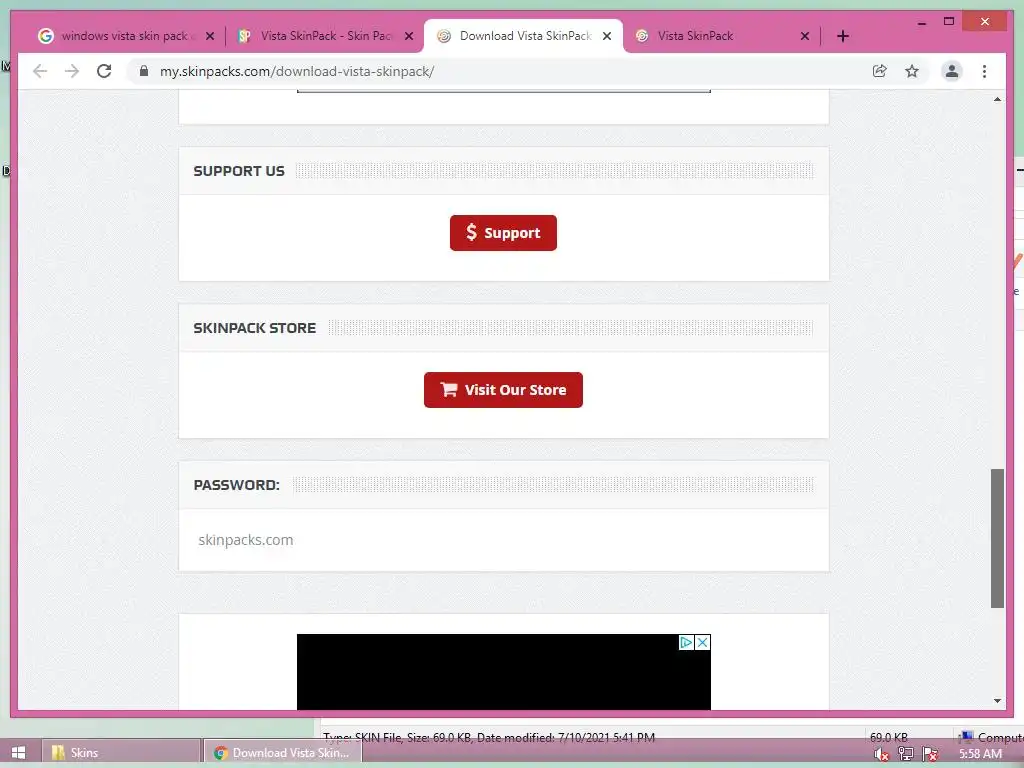This screenshot has height=768, width=1024.
Task: Switch to Vista SkinPack - Skin Pack tab
Action: [325, 36]
